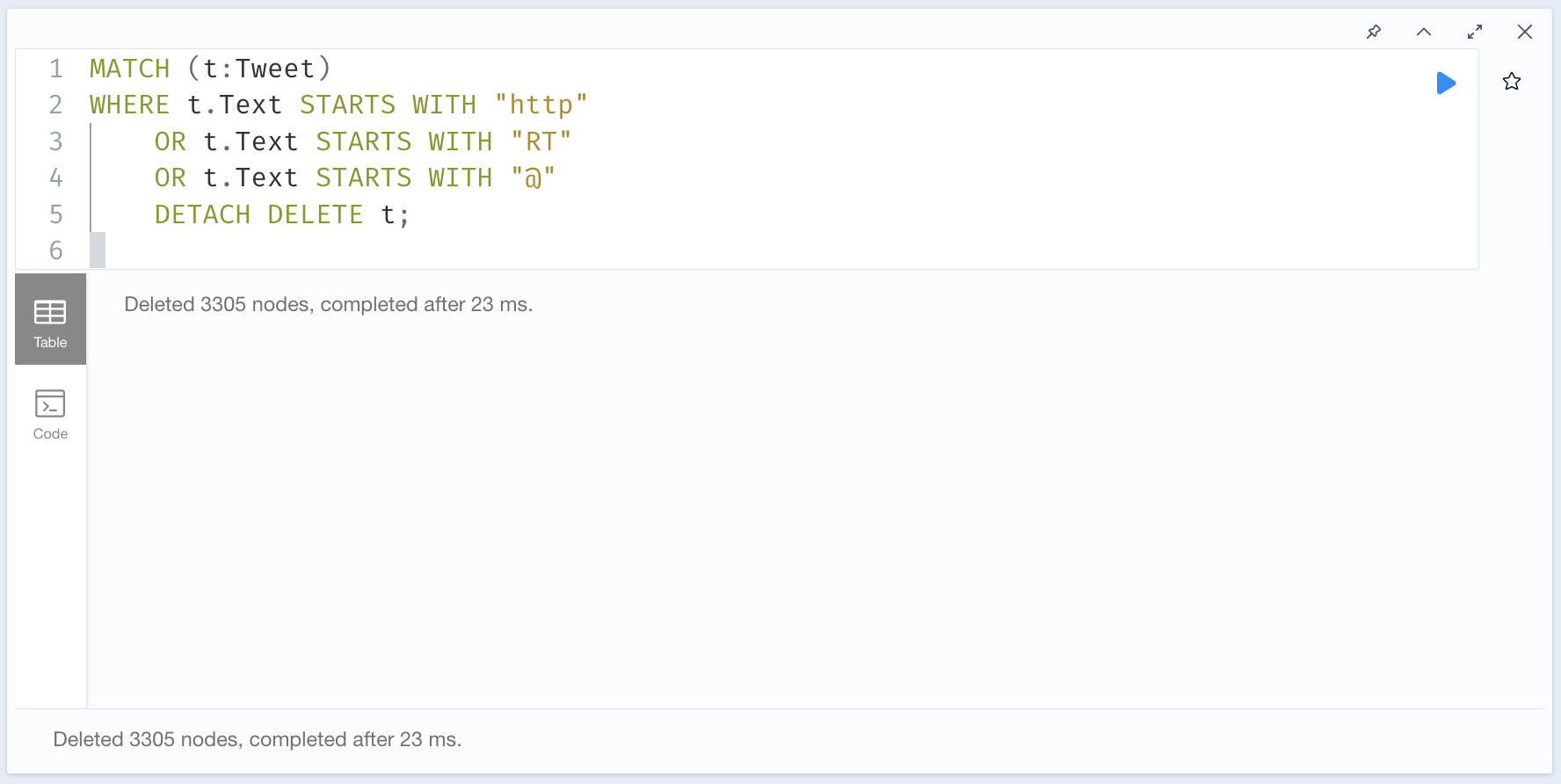This screenshot has height=784, width=1561.
Task: Click the Table grid icon
Action: pos(50,312)
